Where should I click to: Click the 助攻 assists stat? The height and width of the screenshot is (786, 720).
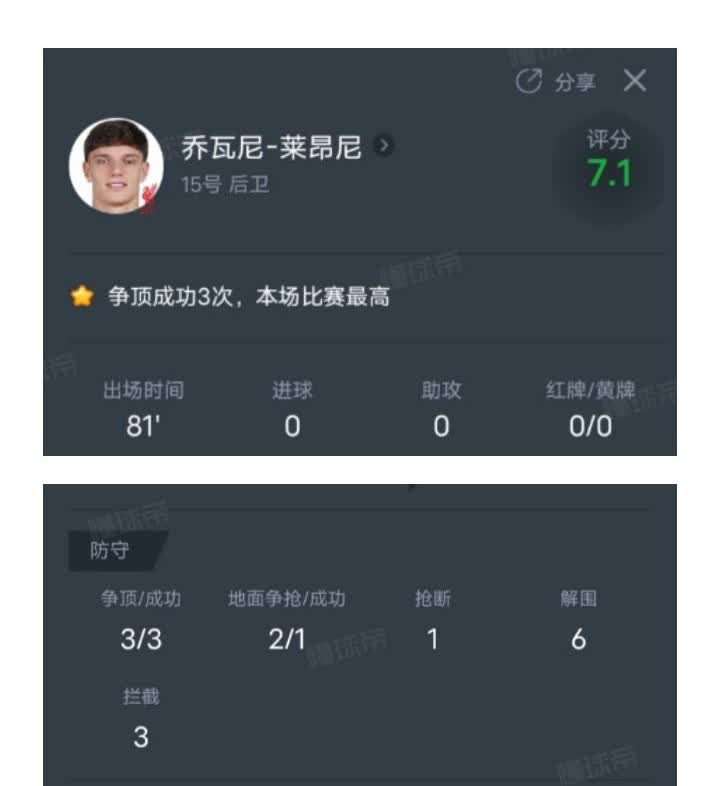(441, 410)
